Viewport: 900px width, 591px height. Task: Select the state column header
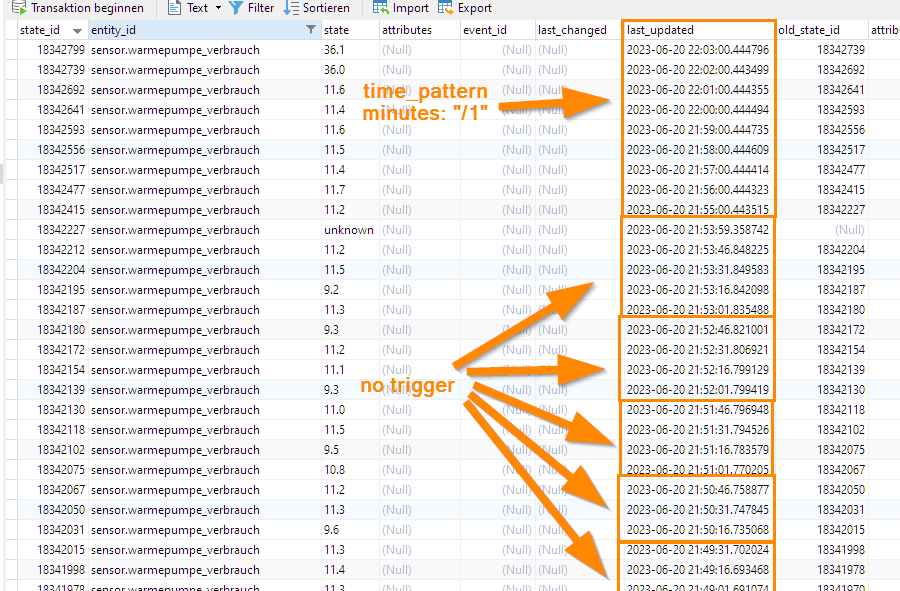click(350, 30)
